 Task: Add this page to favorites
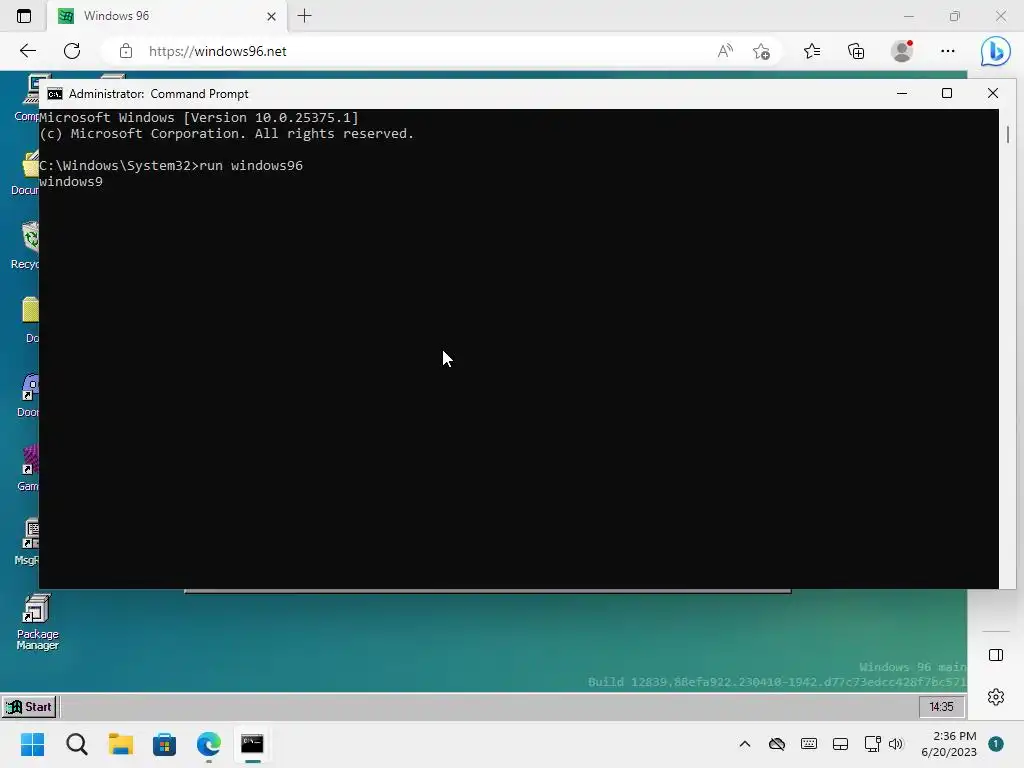click(x=761, y=51)
